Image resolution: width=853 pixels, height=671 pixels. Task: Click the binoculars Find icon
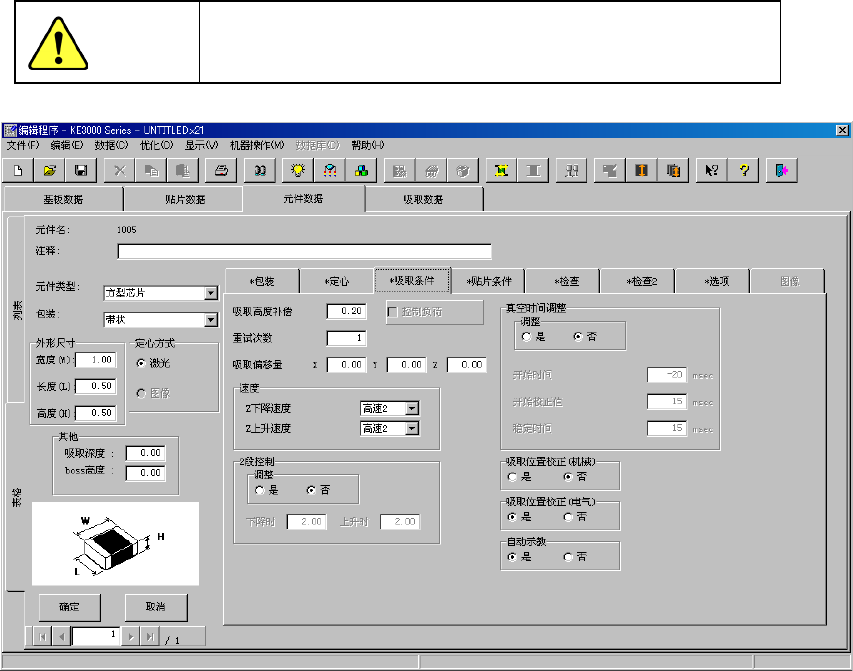(x=260, y=171)
